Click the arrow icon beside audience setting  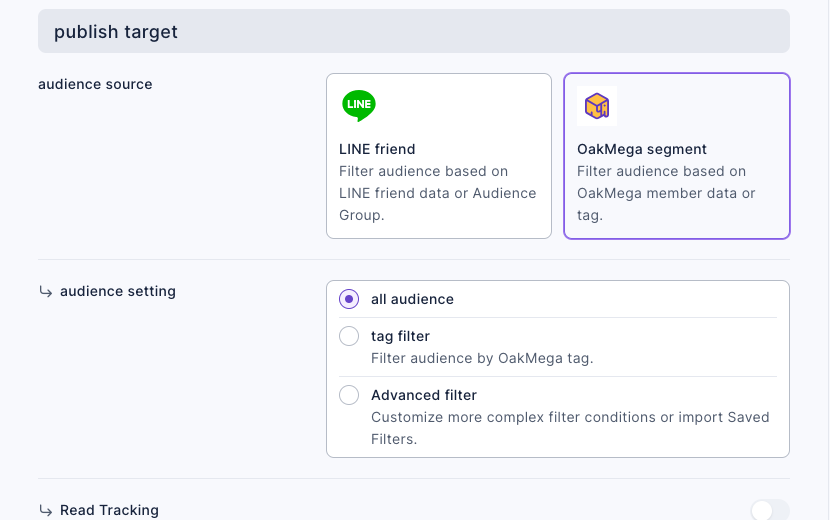[46, 292]
